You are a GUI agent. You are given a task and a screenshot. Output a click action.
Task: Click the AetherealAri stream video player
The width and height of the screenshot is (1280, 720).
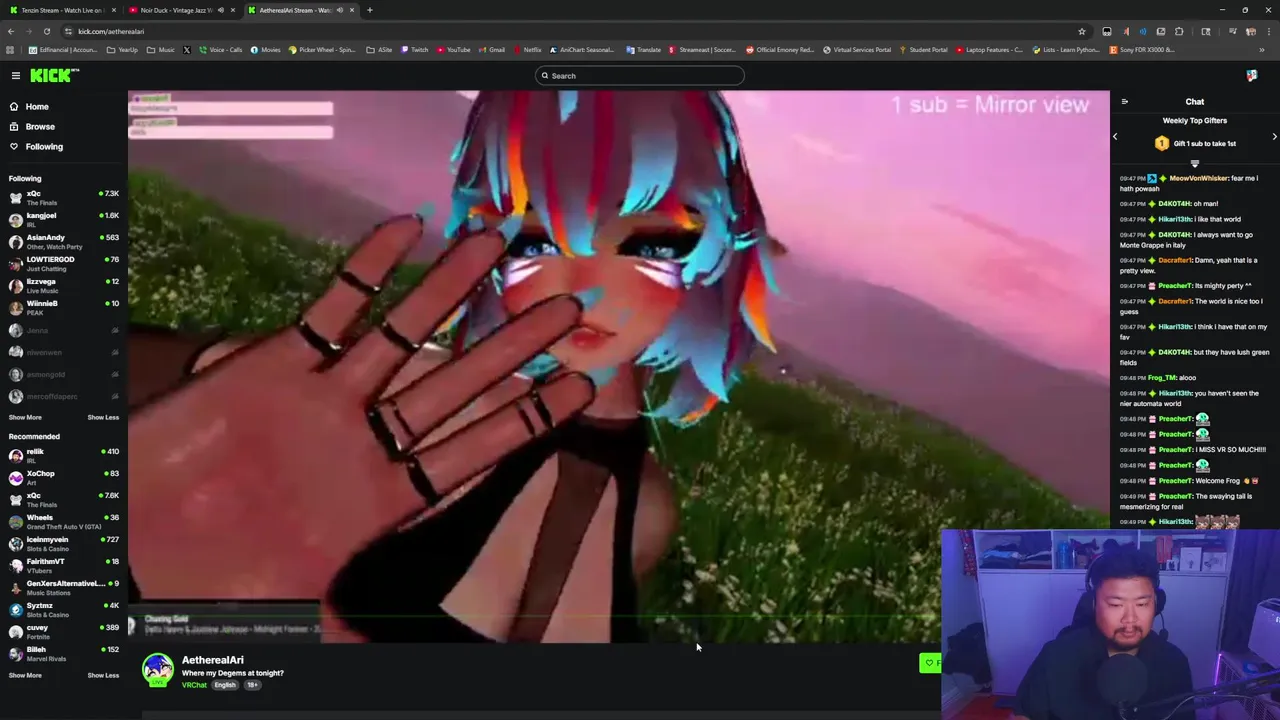618,366
